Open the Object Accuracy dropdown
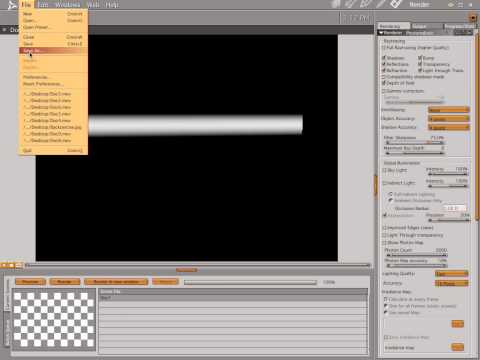The width and height of the screenshot is (480, 360). (449, 119)
